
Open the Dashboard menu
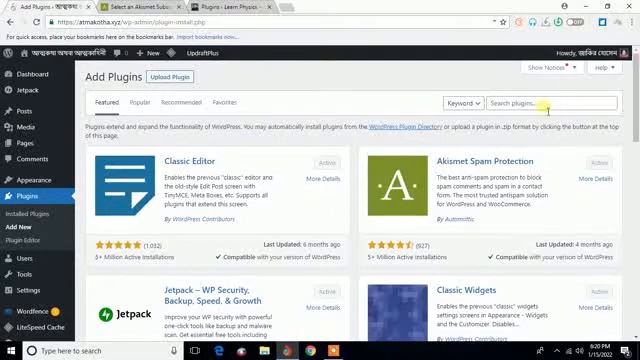point(32,74)
